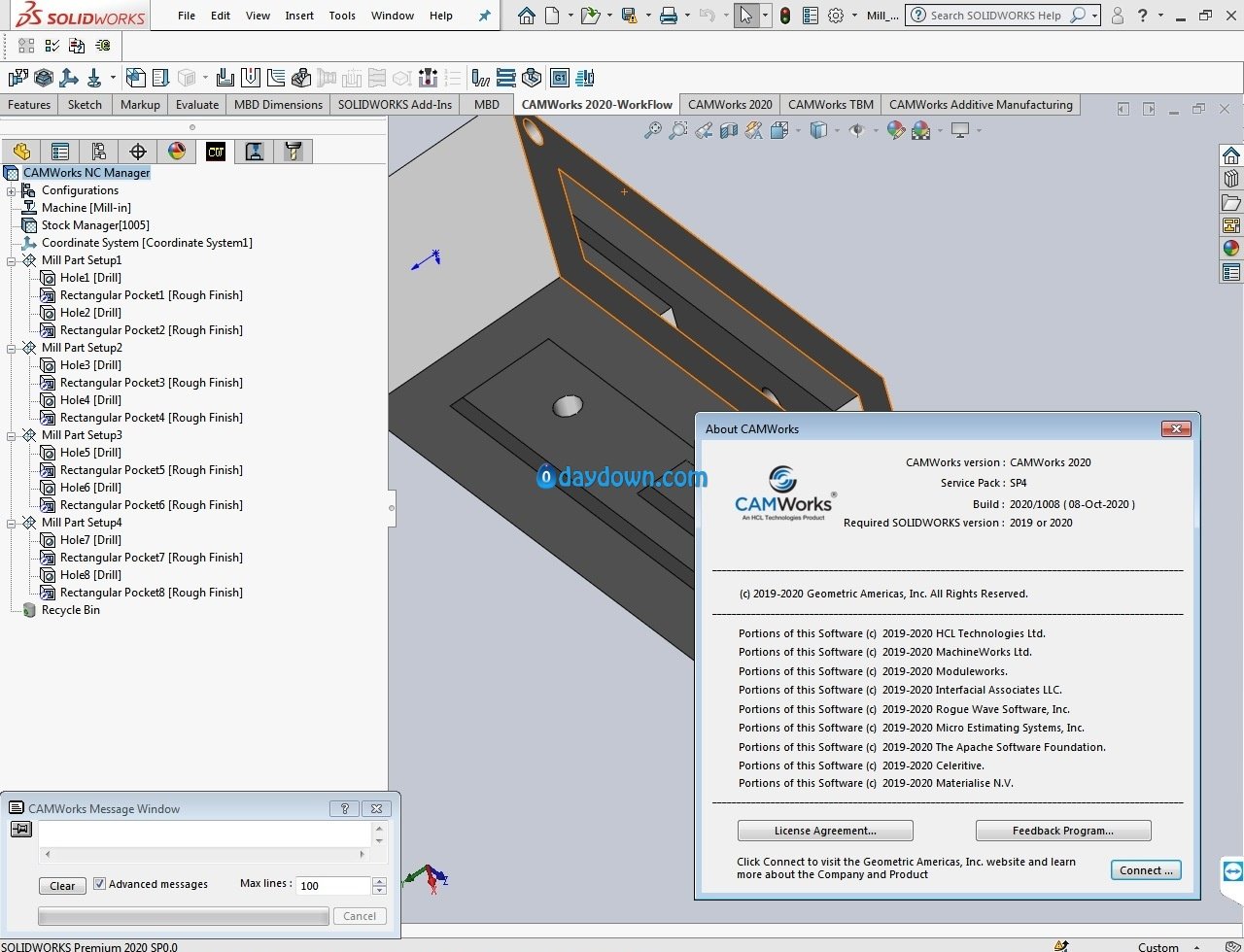Open the Search SOLIDWORKS Help dropdown arrow
The height and width of the screenshot is (952, 1244).
(1094, 16)
